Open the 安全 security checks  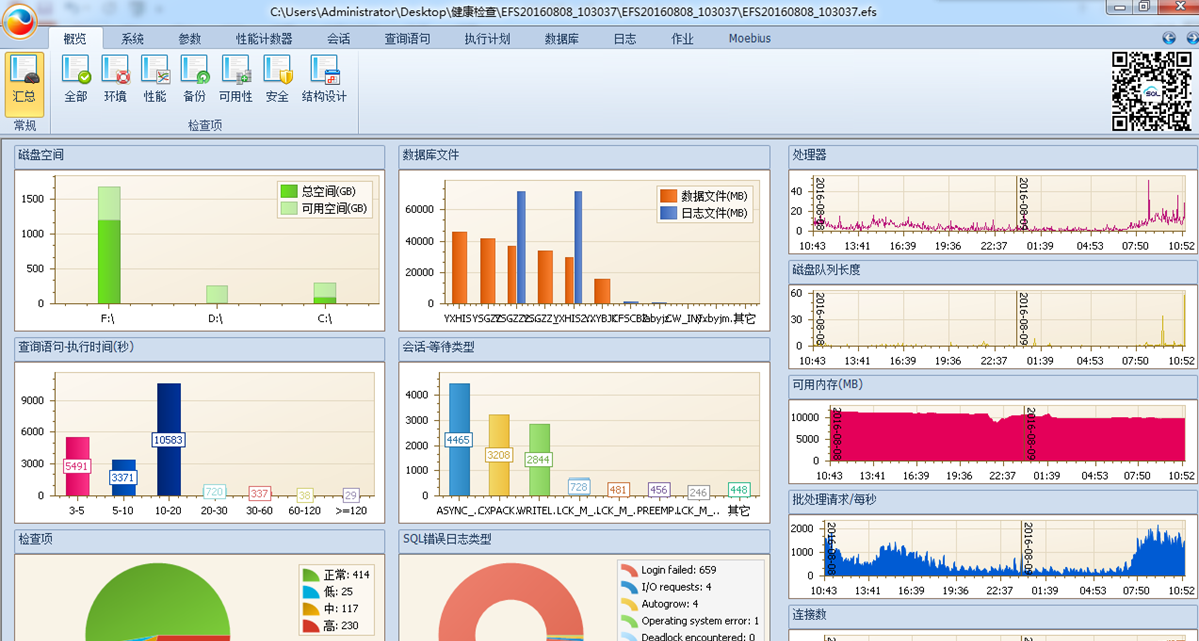[278, 79]
